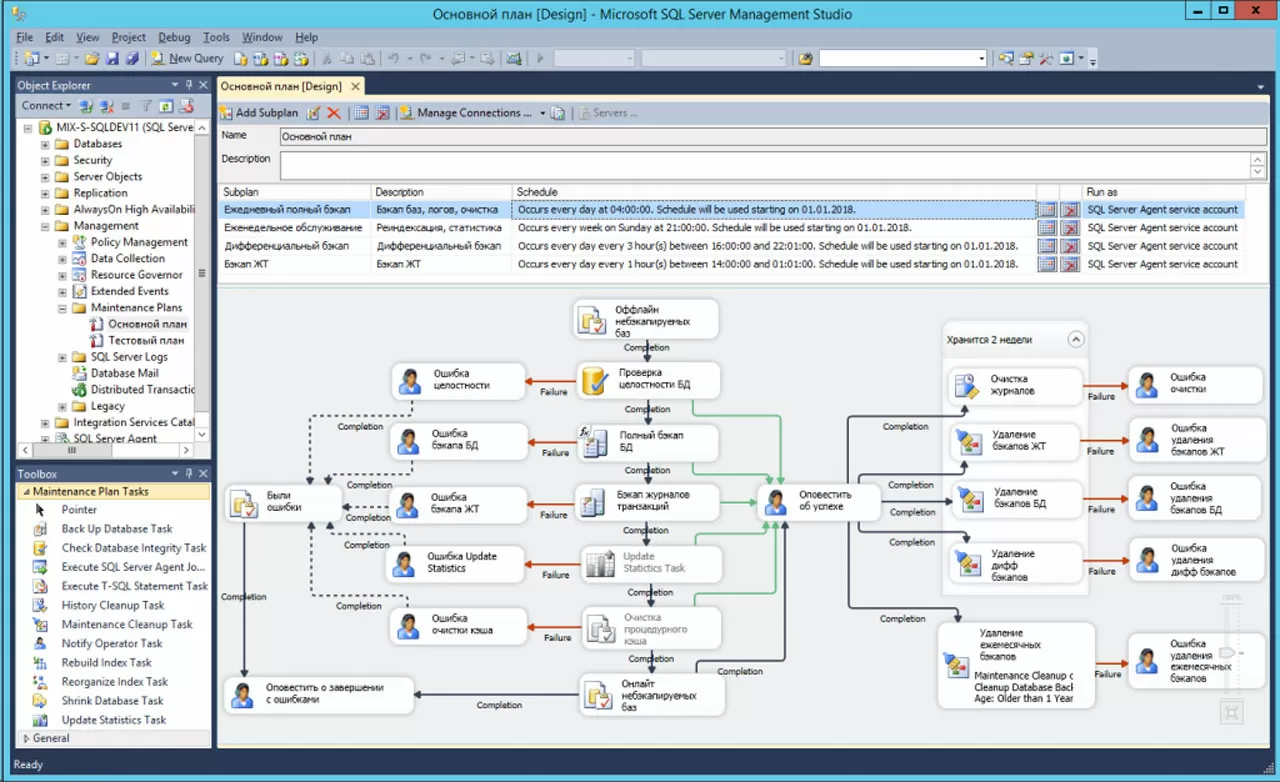1280x782 pixels.
Task: Click Update Statistics Task icon in designer
Action: coord(601,562)
